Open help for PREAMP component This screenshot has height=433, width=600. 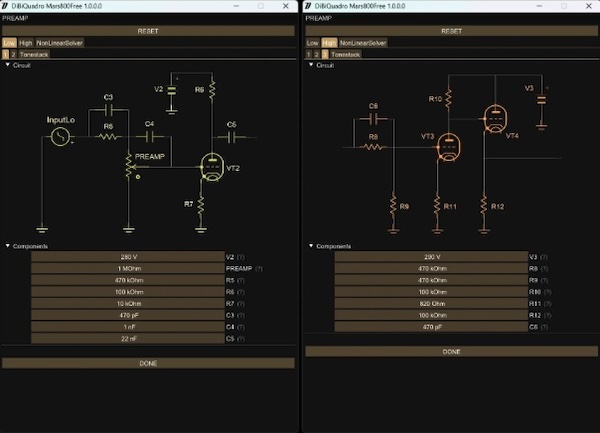tap(259, 269)
